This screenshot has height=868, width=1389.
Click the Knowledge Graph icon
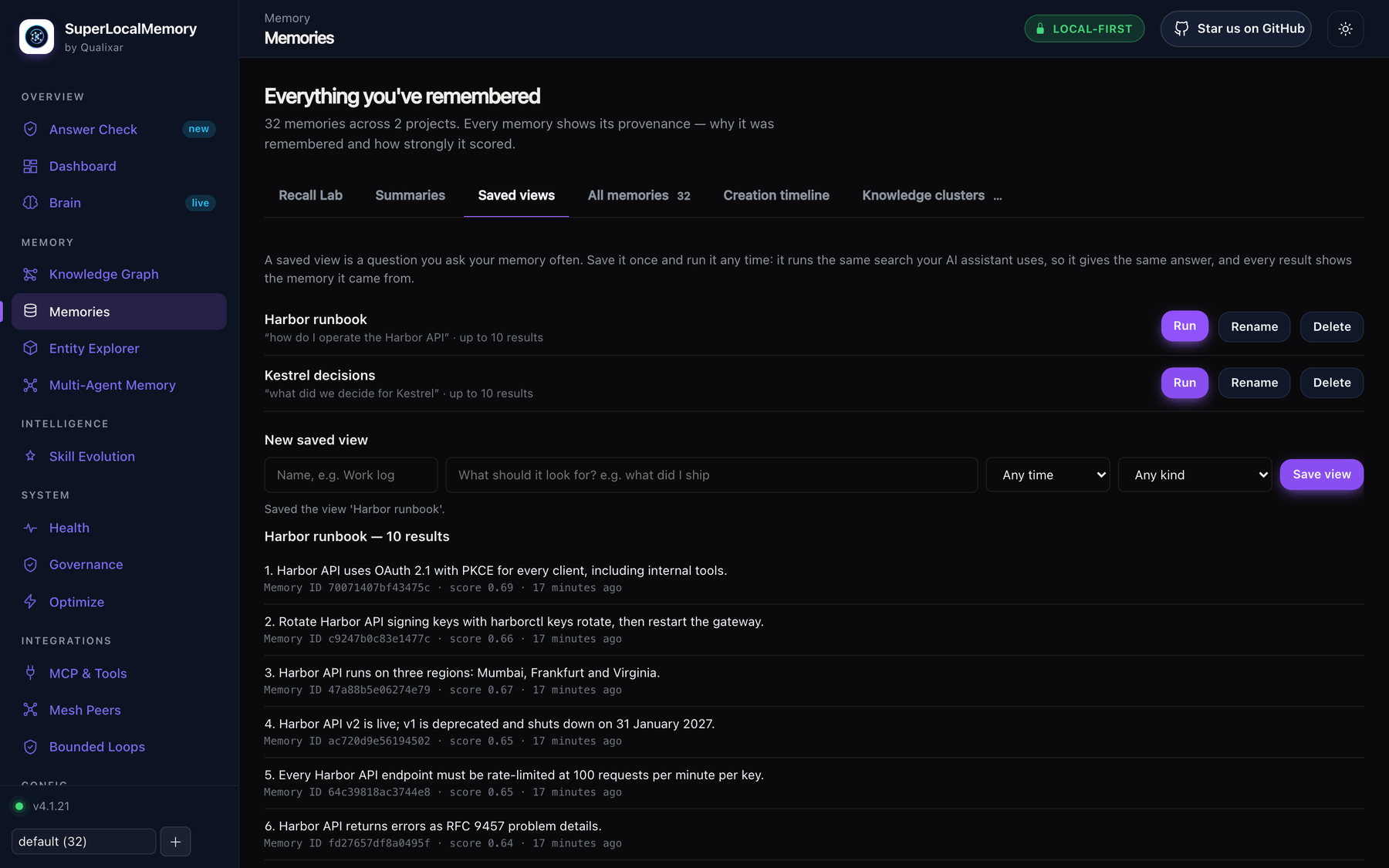coord(30,274)
